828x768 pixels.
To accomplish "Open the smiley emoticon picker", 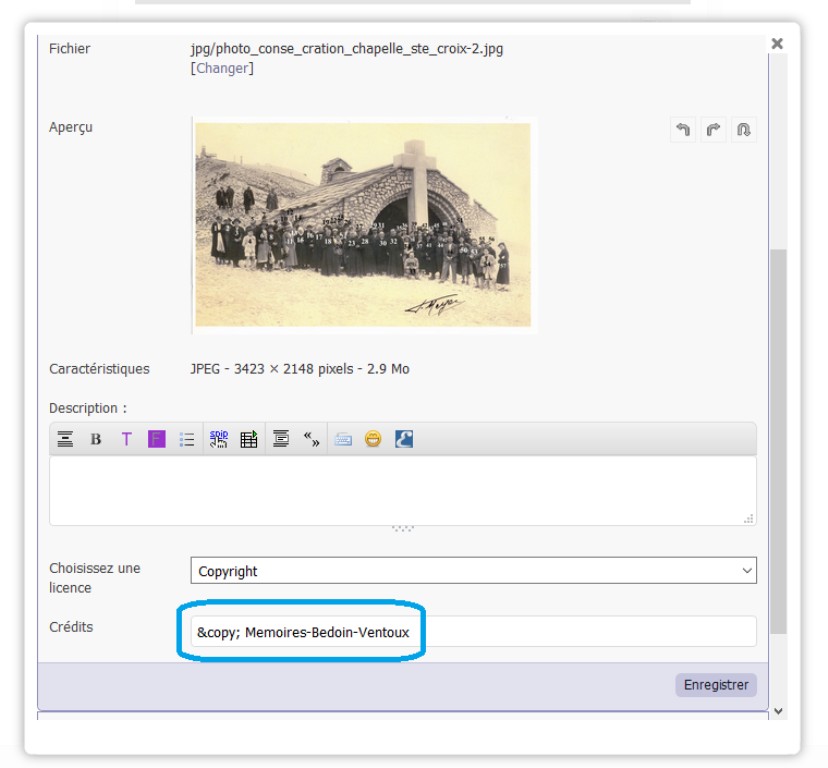I will [373, 439].
